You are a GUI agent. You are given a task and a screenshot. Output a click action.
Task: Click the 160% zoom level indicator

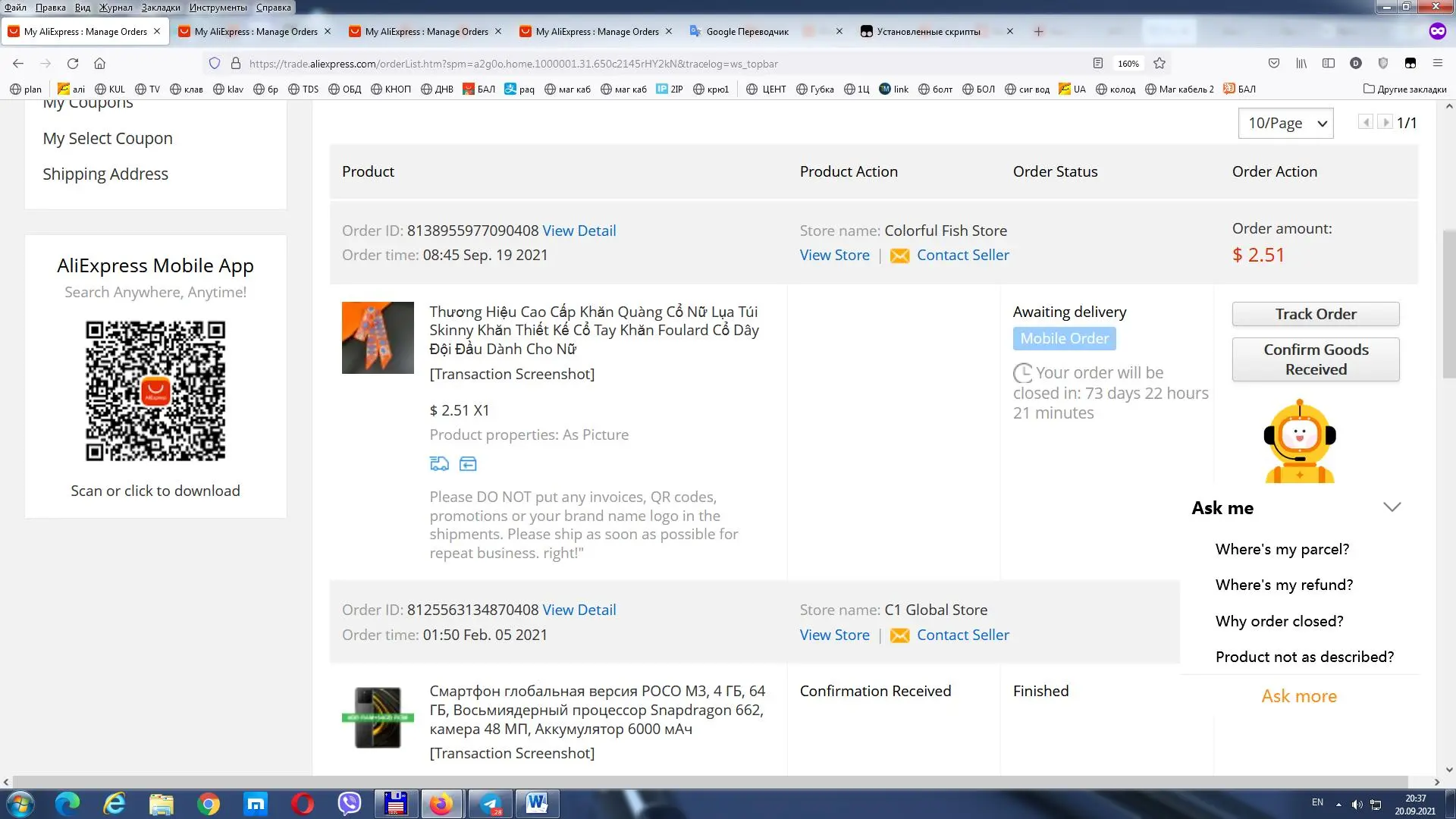pos(1128,64)
